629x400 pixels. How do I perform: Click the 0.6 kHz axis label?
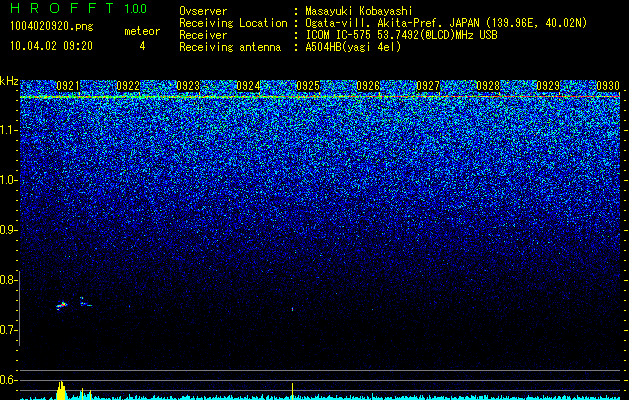click(9, 380)
